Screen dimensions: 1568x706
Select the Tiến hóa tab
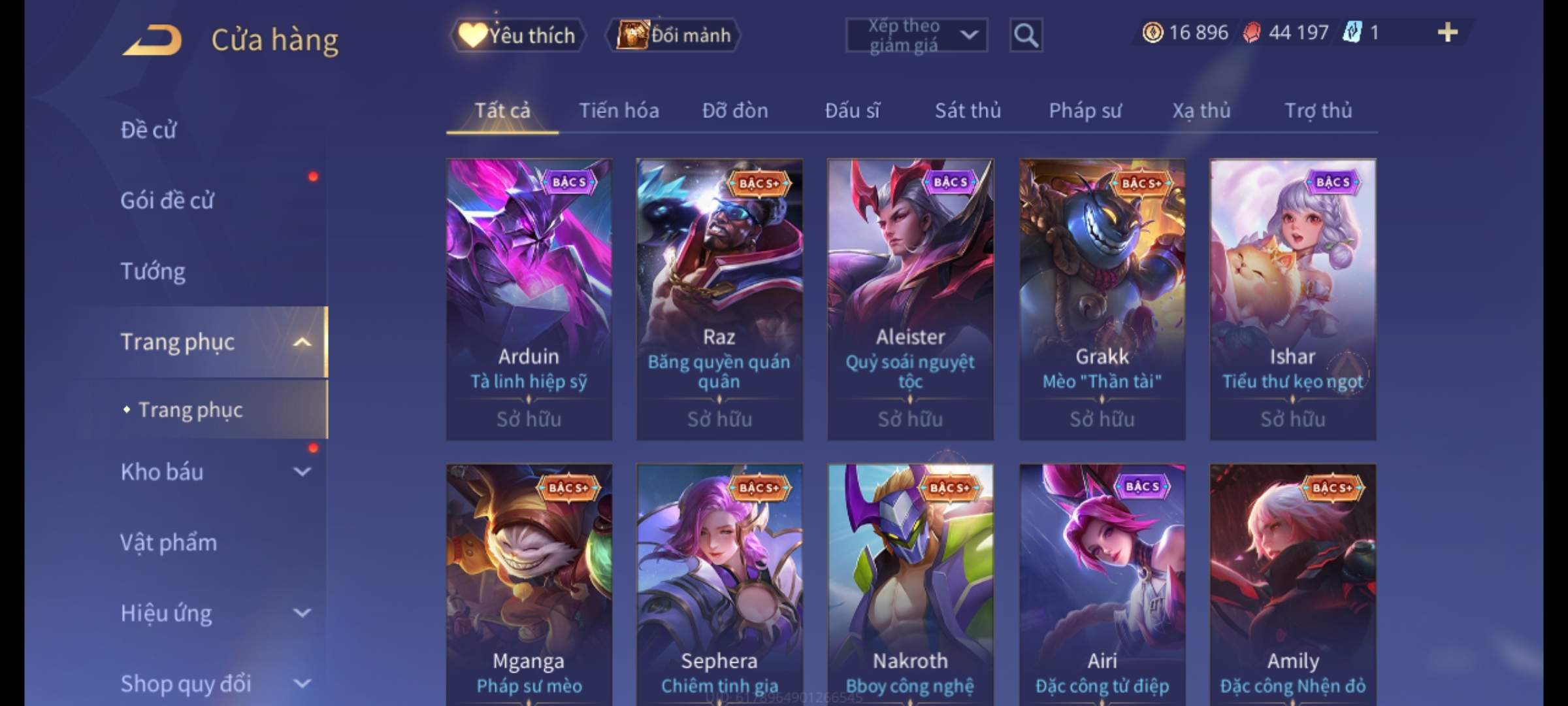coord(619,110)
